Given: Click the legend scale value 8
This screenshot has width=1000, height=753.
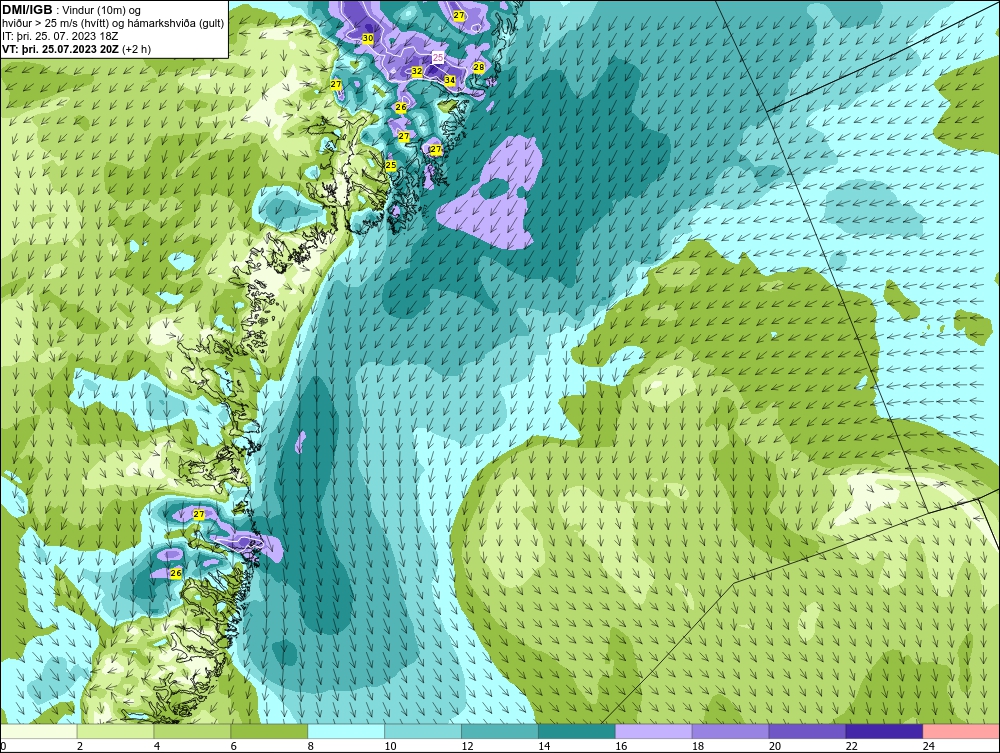Looking at the screenshot, I should pos(311,746).
